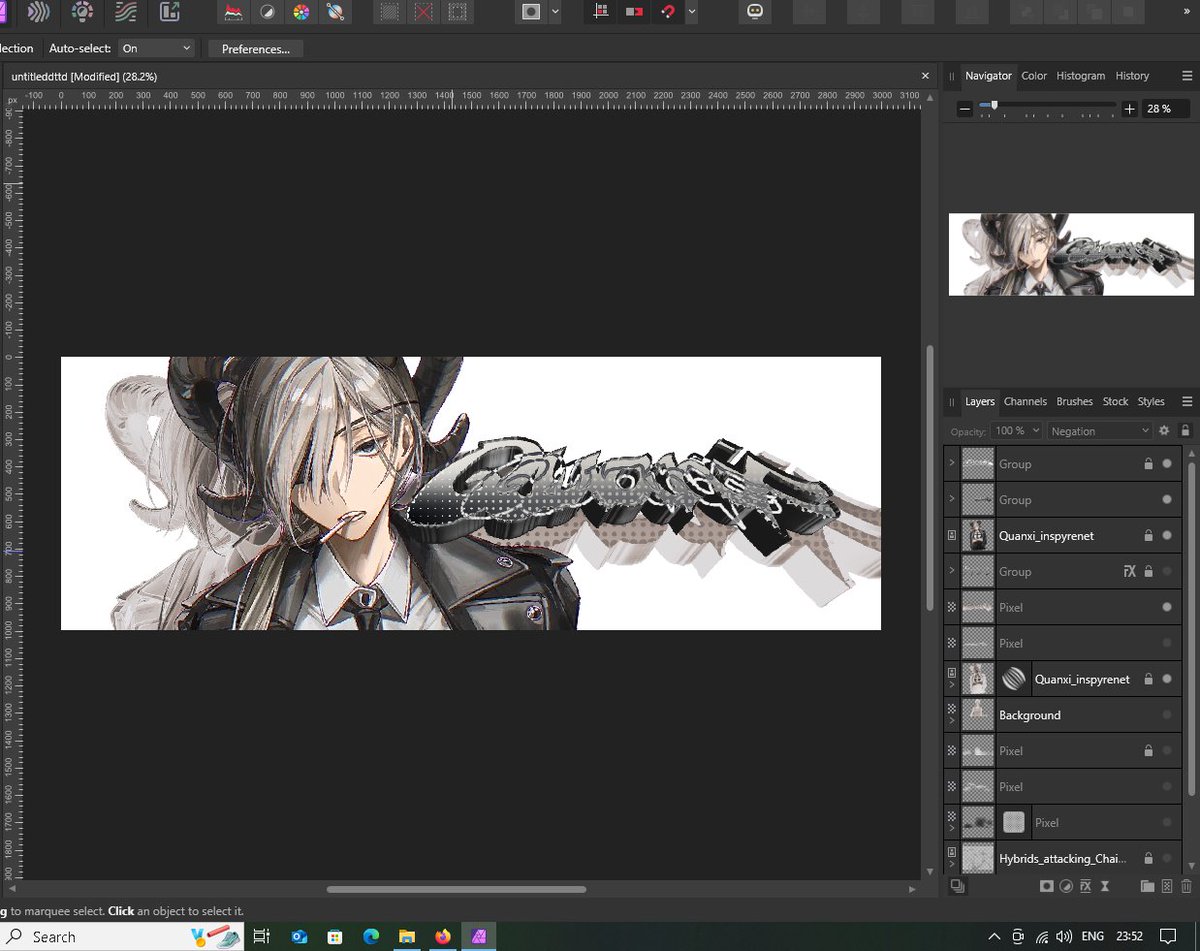Open the Color tab
This screenshot has height=951, width=1200.
point(1034,75)
